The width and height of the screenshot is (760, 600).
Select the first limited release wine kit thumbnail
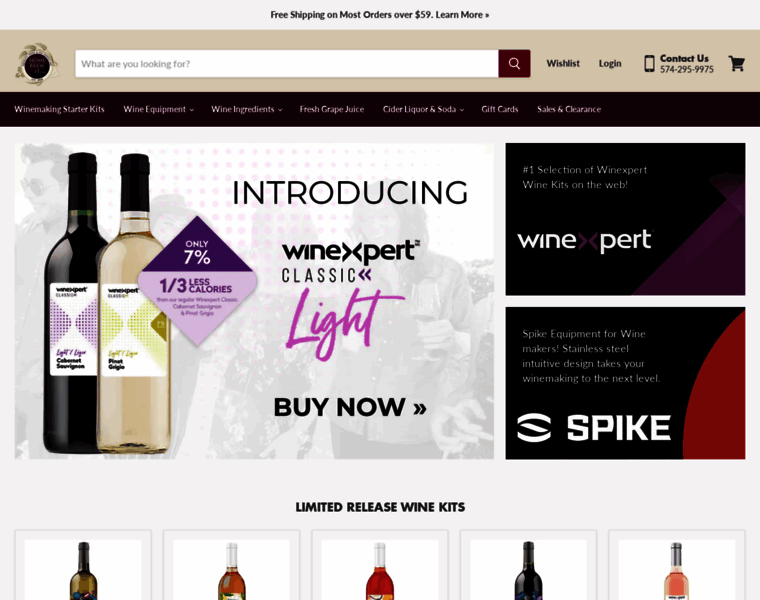point(83,570)
